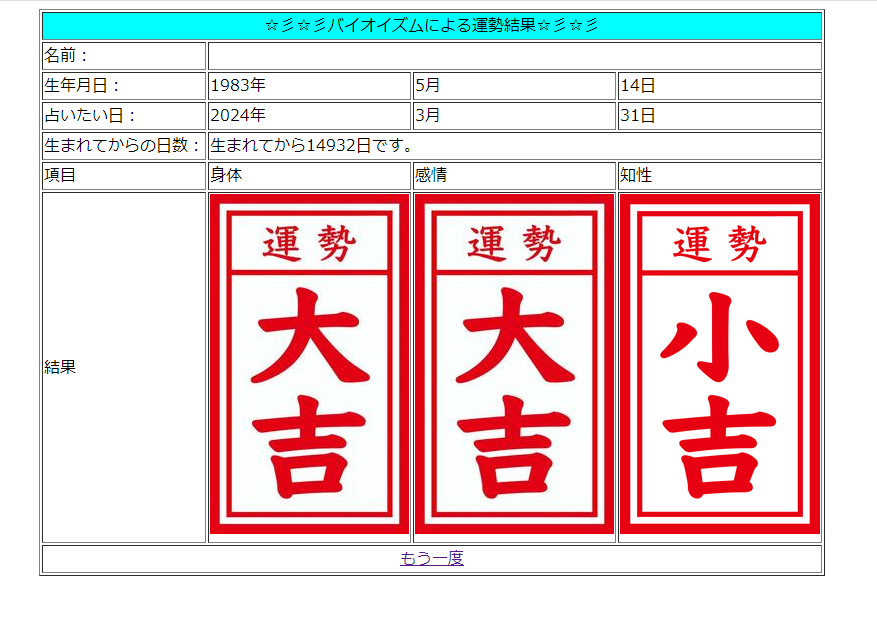The width and height of the screenshot is (877, 617).
Task: Click the 知性 小吉 fortune card image
Action: 719,367
